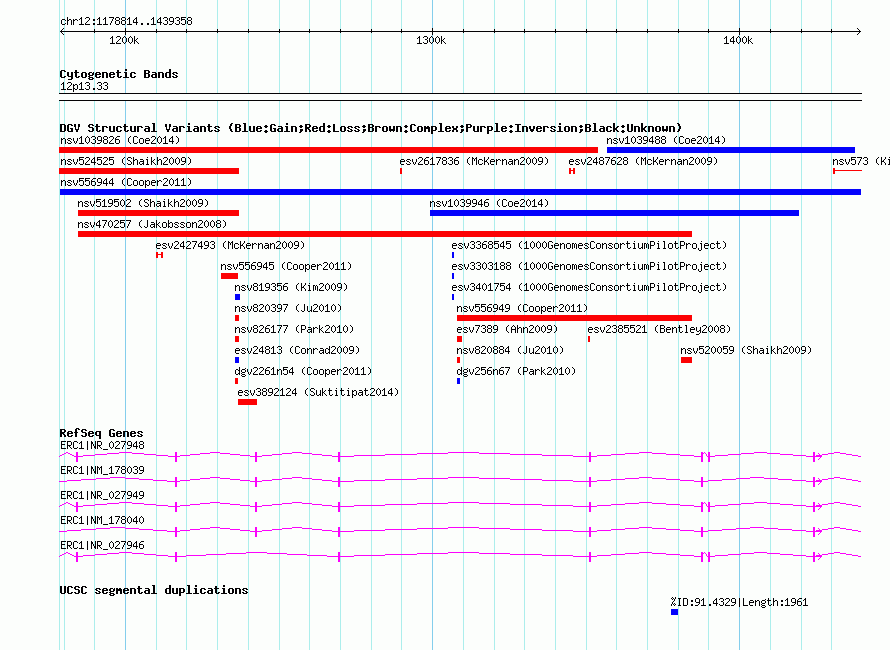Click the %ID:91.4329|Length:1961 label
The width and height of the screenshot is (890, 650).
739,602
